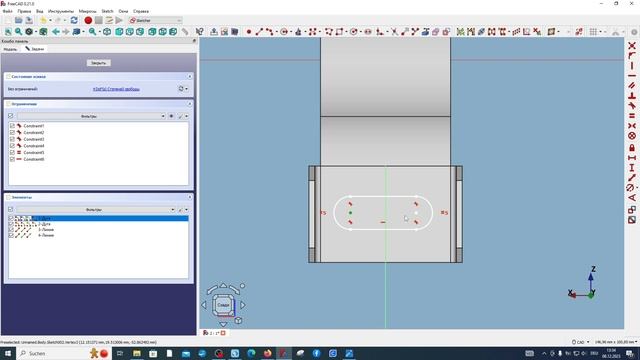The image size is (640, 360).
Task: Toggle Constraint5 checkbox
Action: point(12,152)
